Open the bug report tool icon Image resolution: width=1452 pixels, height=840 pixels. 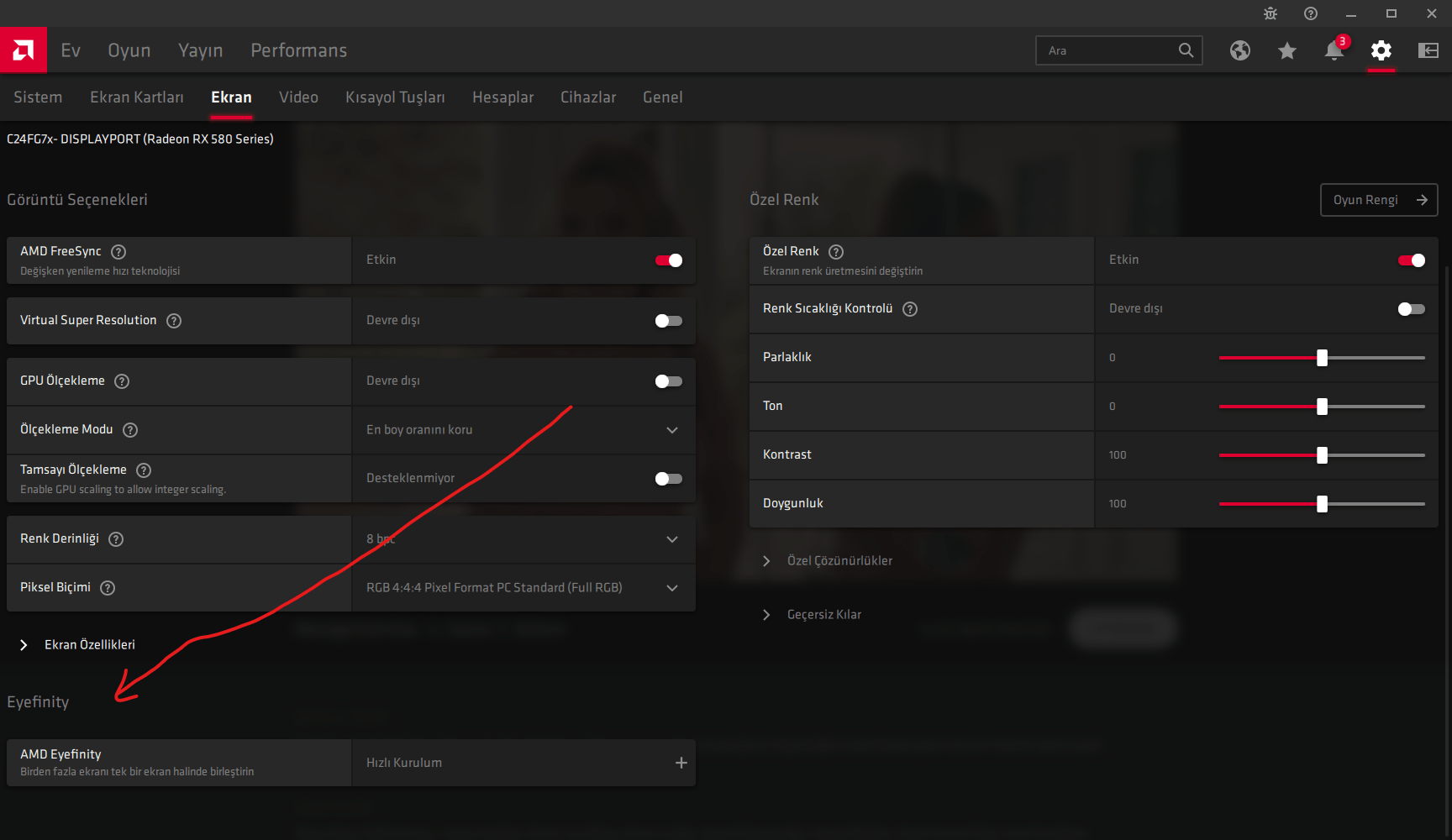pos(1270,13)
